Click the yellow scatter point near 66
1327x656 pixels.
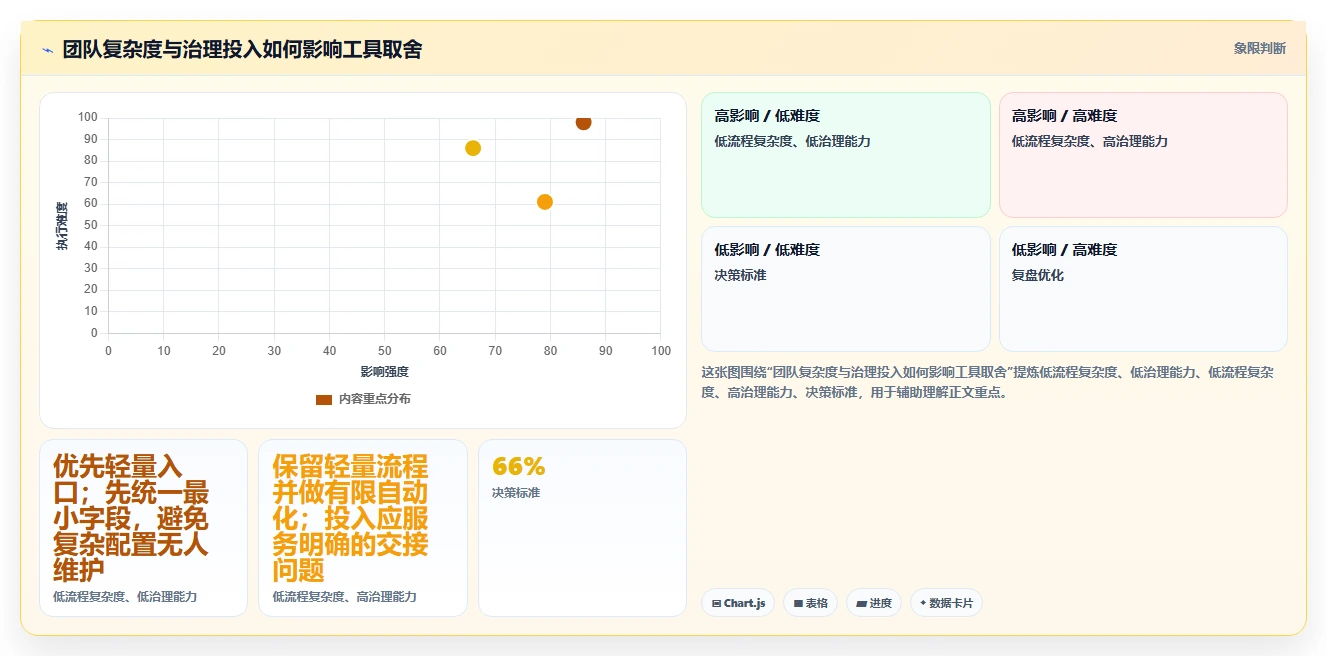[473, 148]
